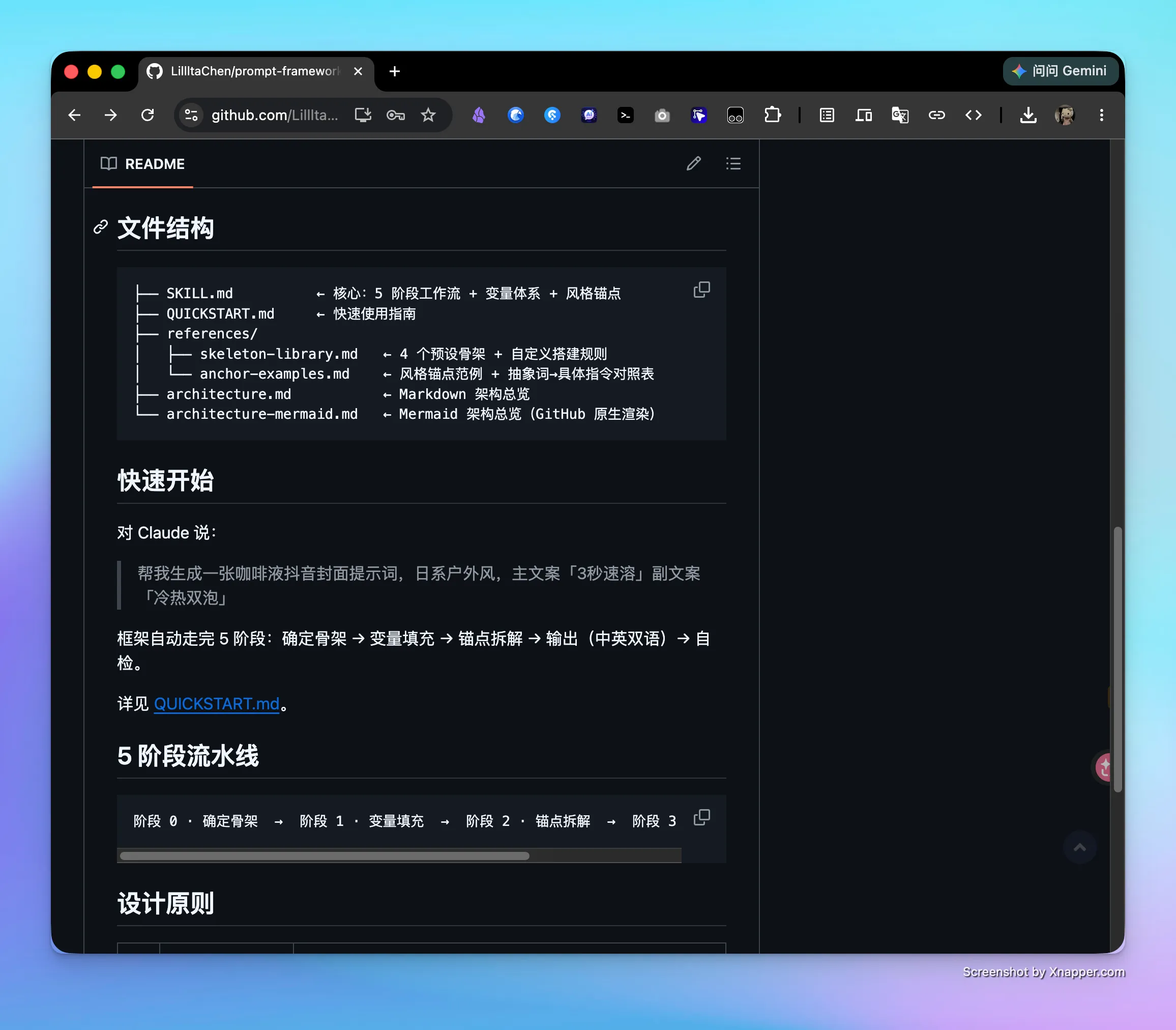Open the cursor selection extension
Viewport: 1176px width, 1030px height.
(x=698, y=116)
